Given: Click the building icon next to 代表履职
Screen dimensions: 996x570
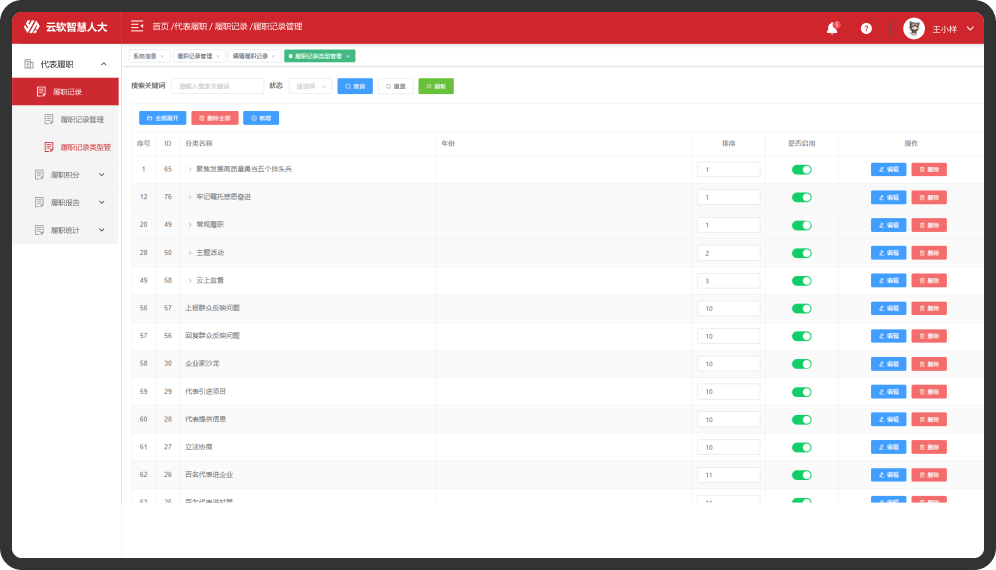Looking at the screenshot, I should pos(29,64).
